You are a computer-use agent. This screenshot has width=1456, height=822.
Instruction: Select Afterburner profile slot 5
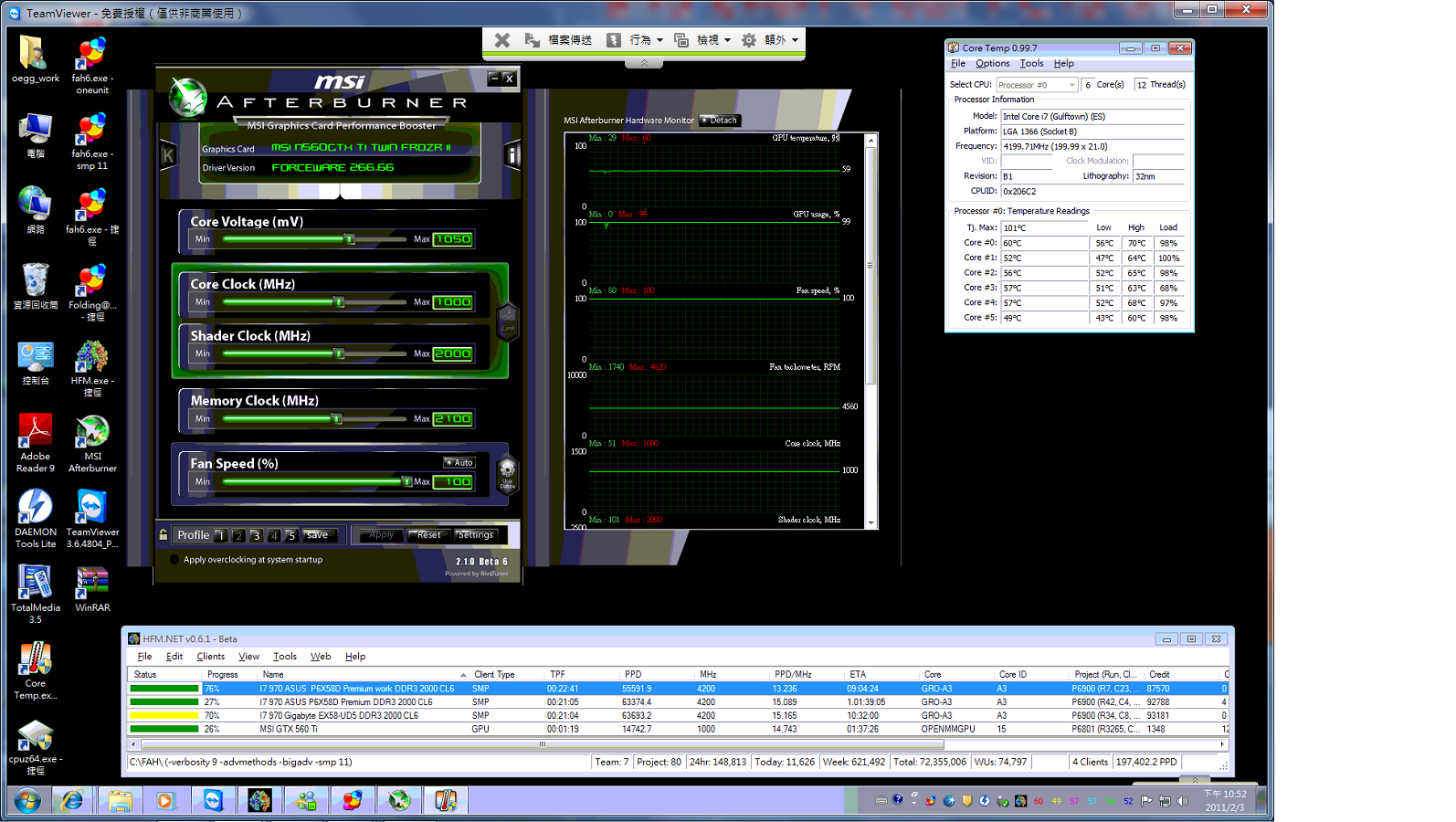[x=291, y=535]
